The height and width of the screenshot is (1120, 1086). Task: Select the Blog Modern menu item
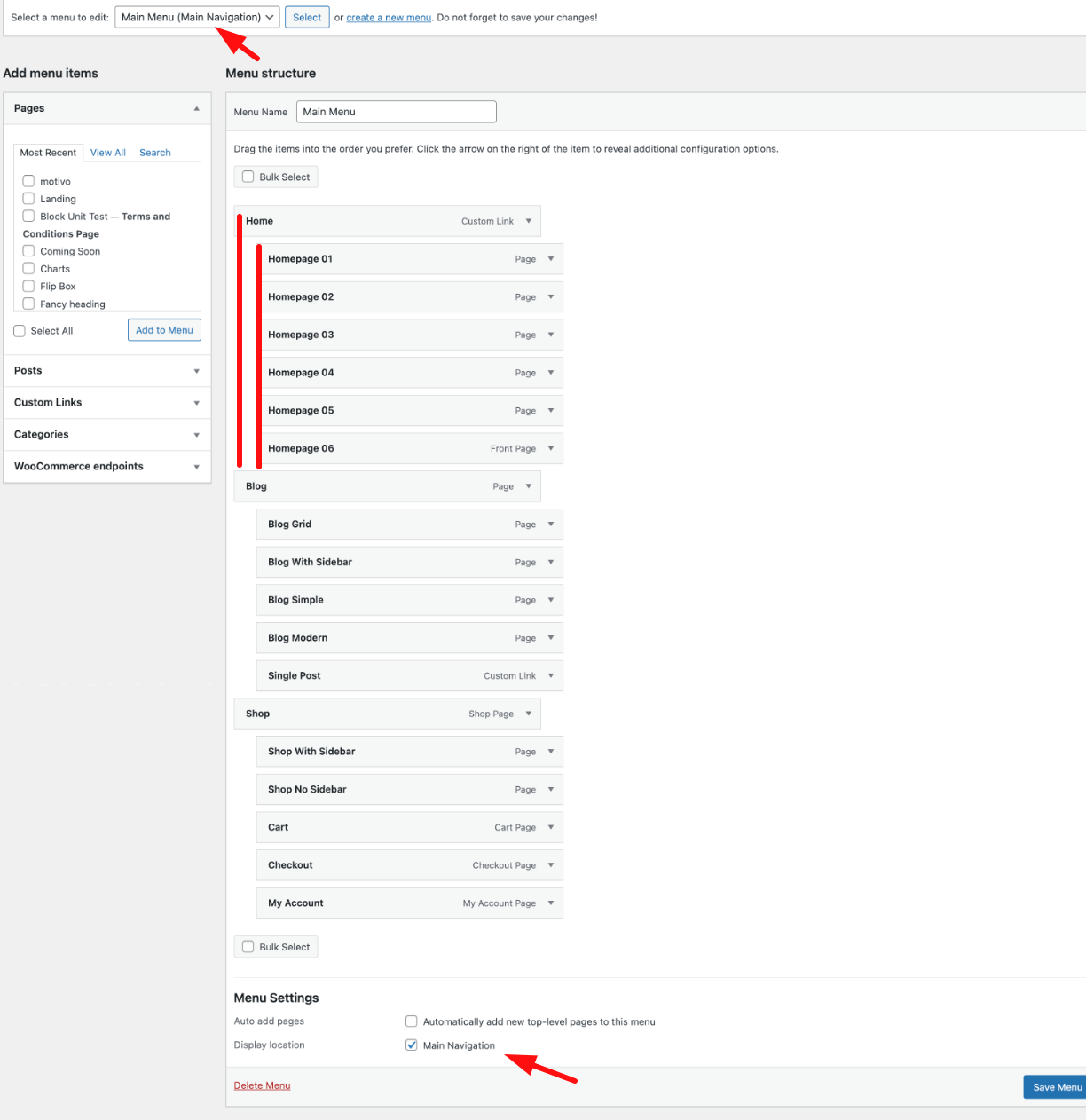pyautogui.click(x=409, y=638)
